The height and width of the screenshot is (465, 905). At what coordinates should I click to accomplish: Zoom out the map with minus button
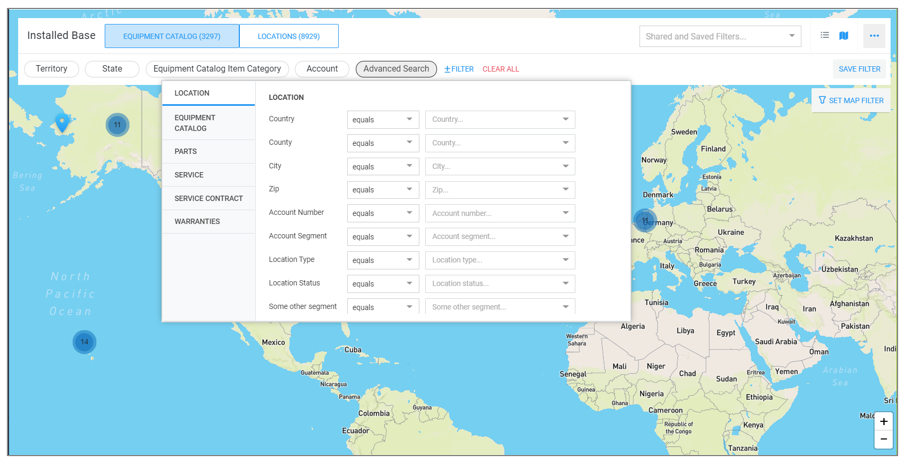(883, 440)
